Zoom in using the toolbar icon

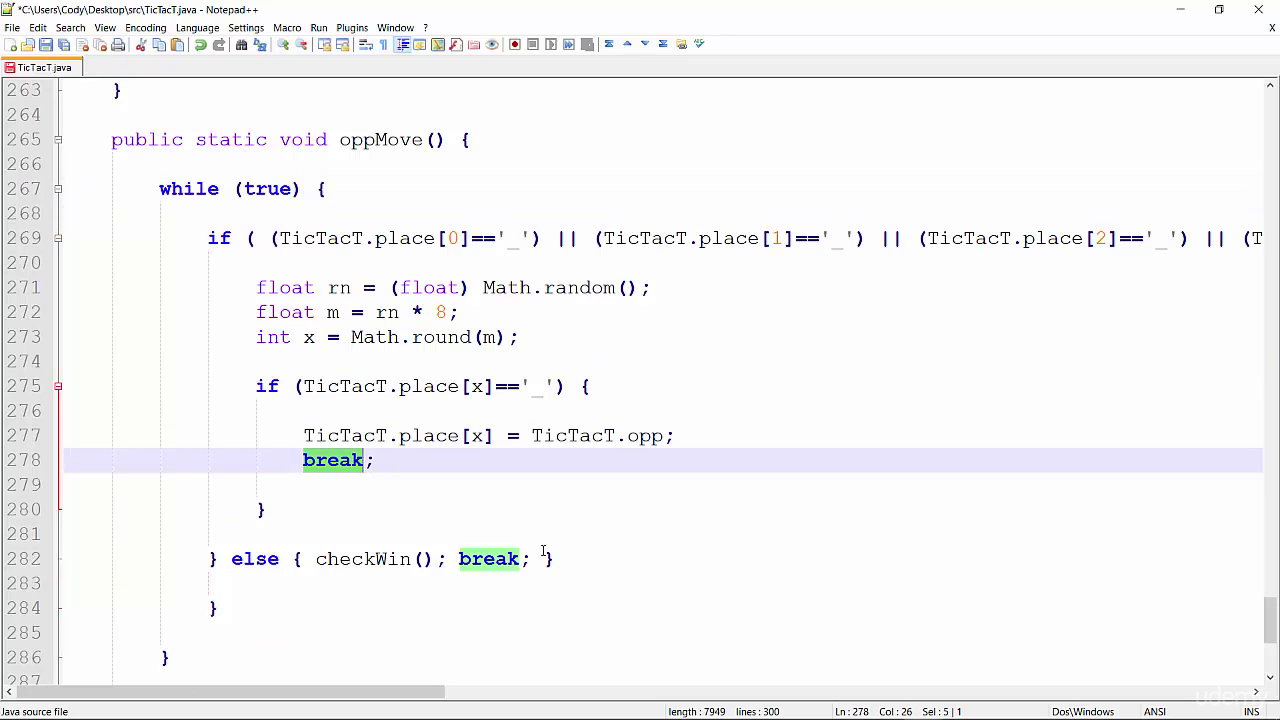click(x=283, y=44)
